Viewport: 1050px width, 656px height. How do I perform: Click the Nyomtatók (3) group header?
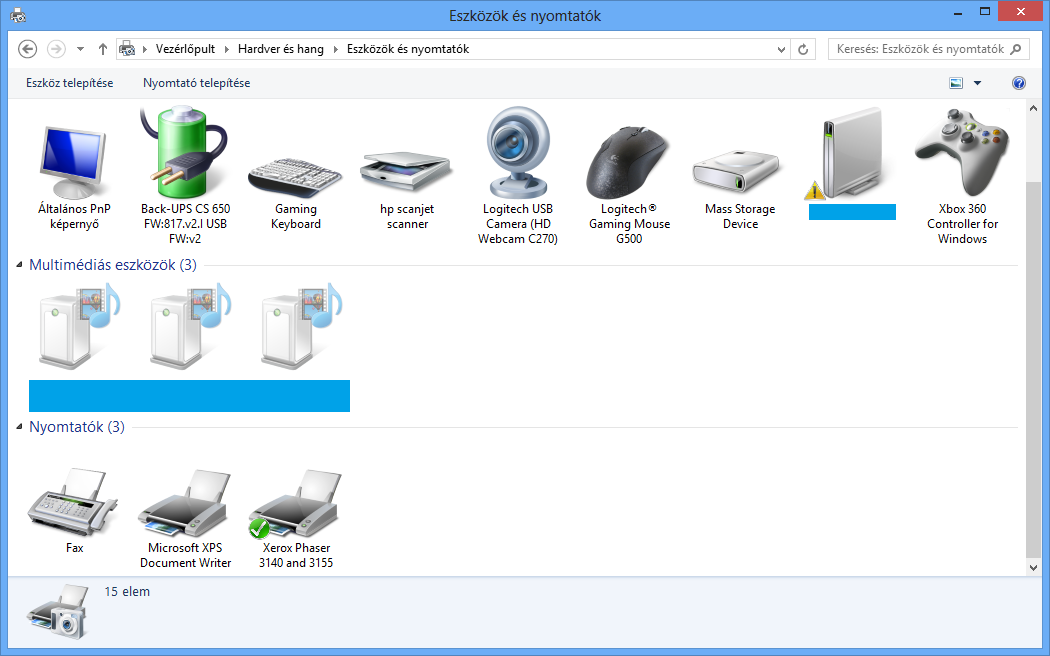point(77,427)
